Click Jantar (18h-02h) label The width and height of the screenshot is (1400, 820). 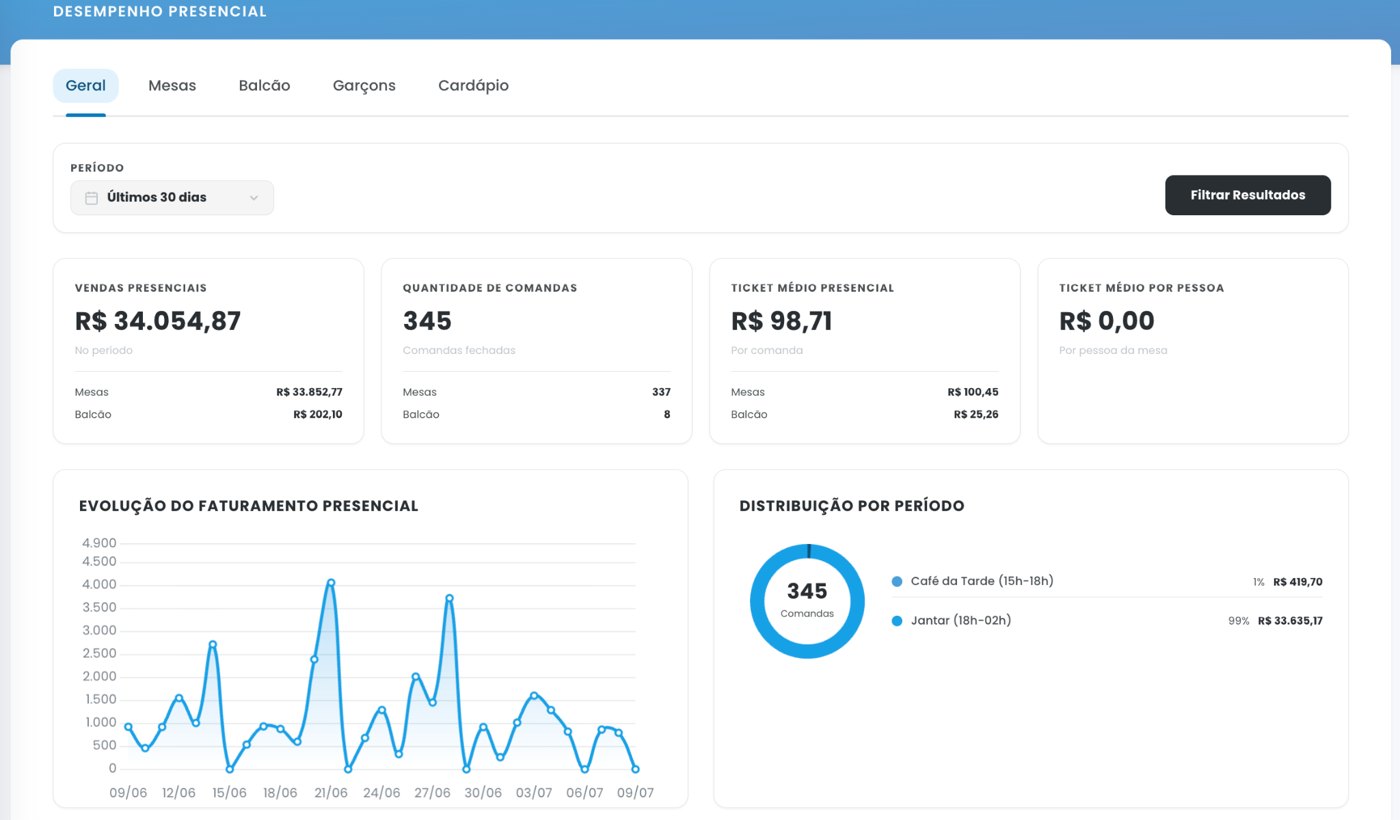[x=961, y=621]
